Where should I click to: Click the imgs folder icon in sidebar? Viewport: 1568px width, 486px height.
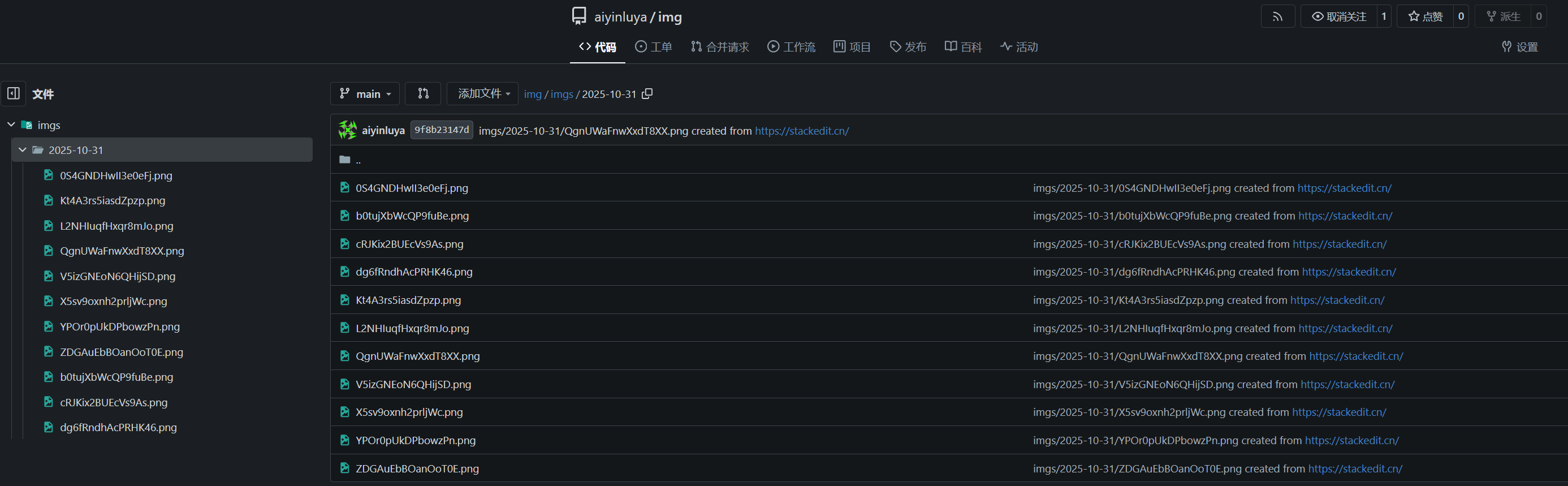27,125
